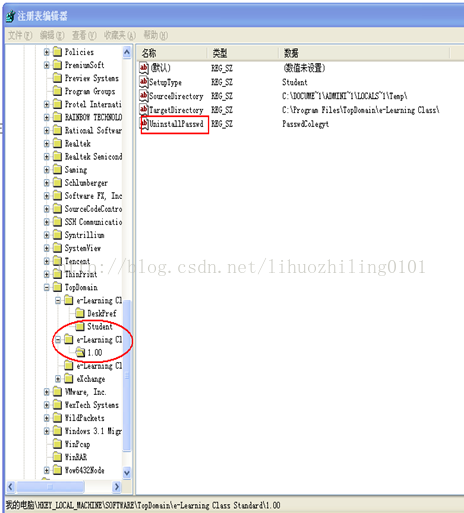Screen dimensions: 464x513
Task: Sort by the 名称 column header
Action: (172, 53)
